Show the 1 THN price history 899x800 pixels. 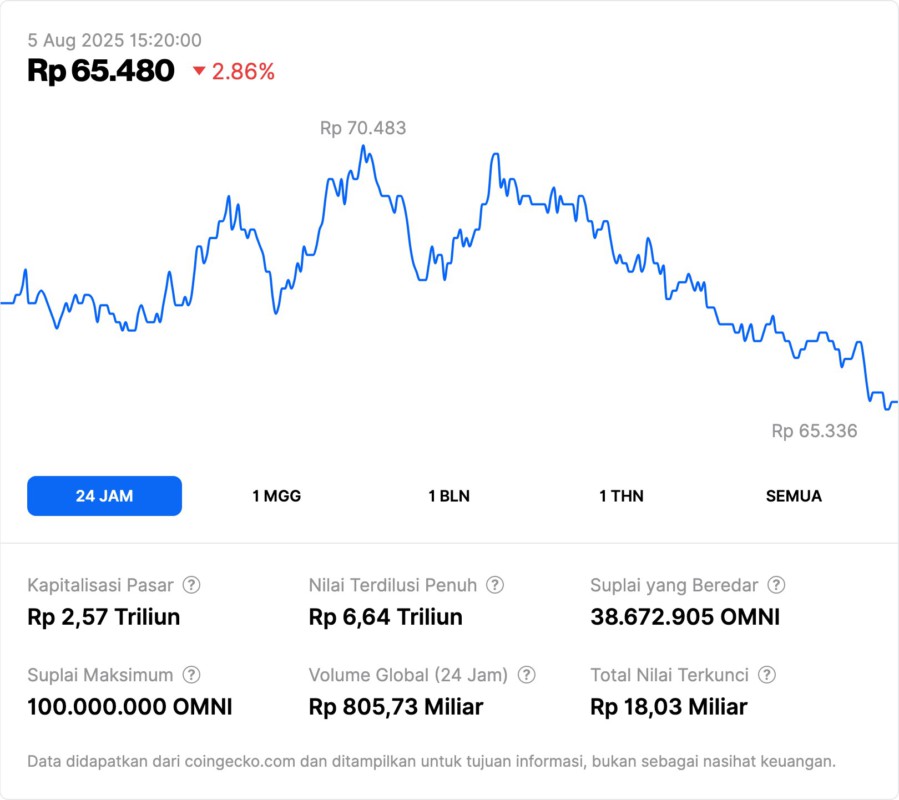[621, 496]
